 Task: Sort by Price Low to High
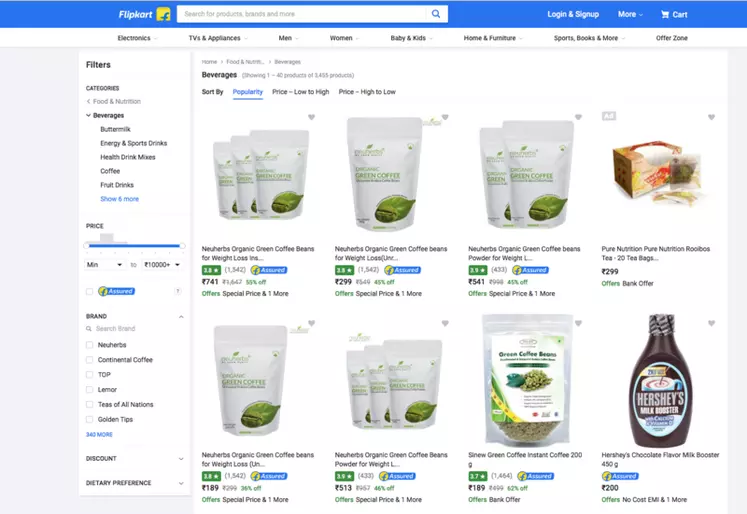[x=301, y=92]
